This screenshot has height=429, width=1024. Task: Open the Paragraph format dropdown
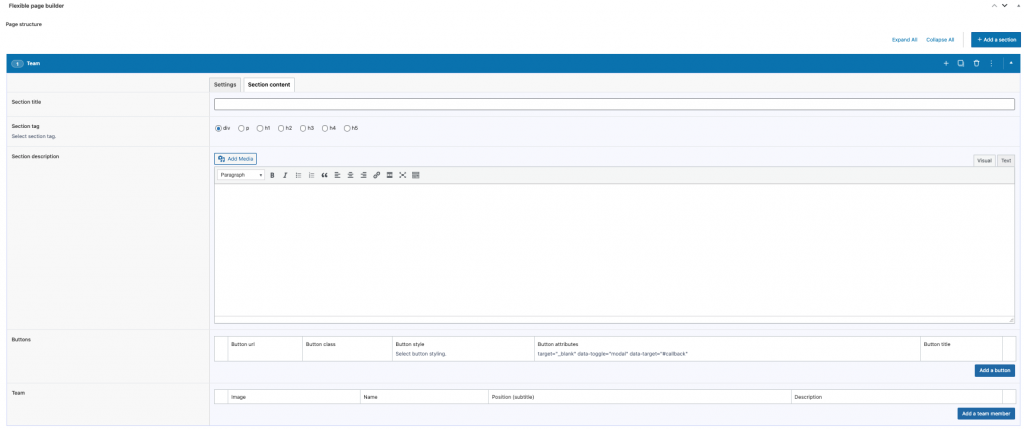(241, 175)
